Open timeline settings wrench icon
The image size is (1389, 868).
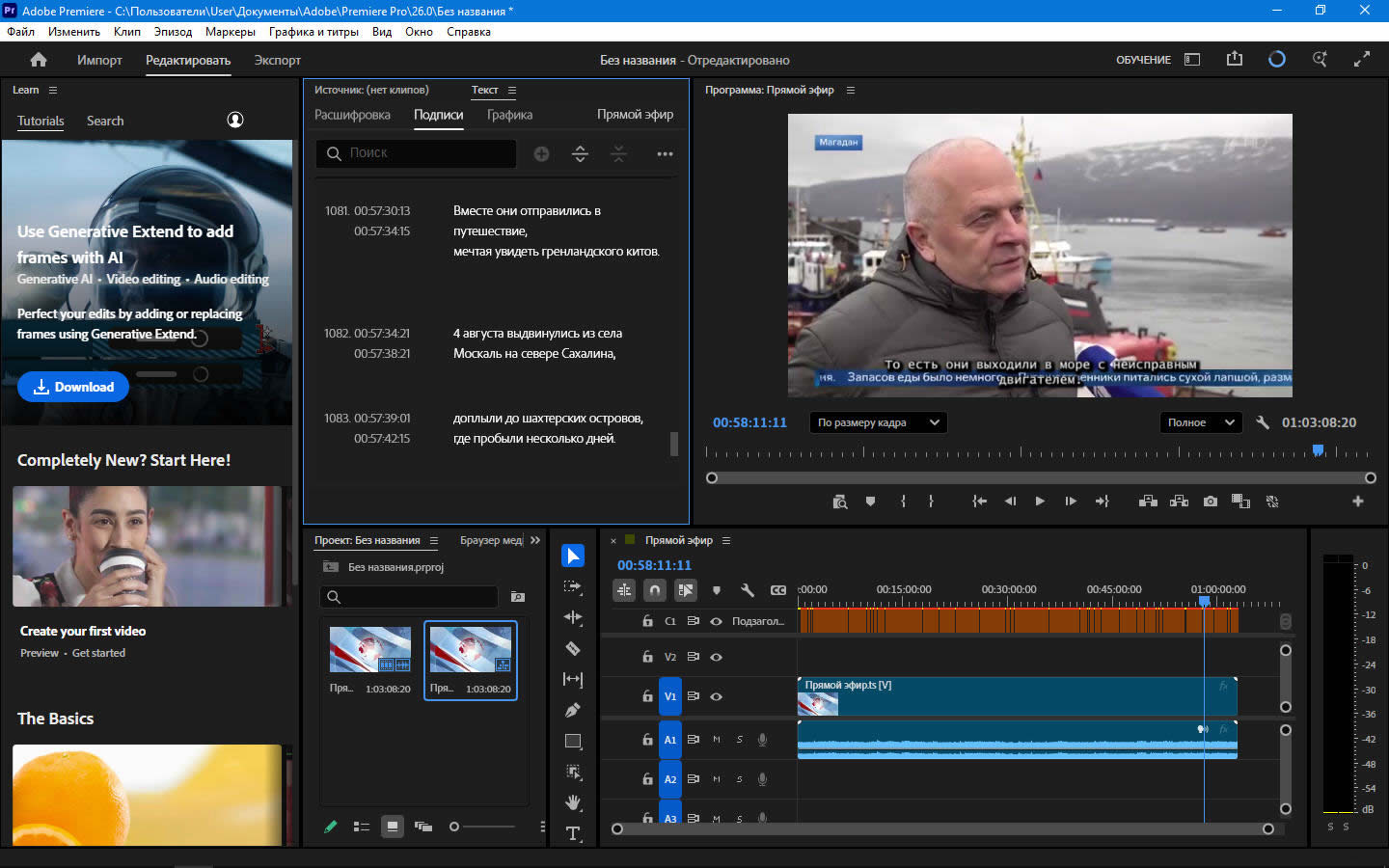tap(747, 590)
